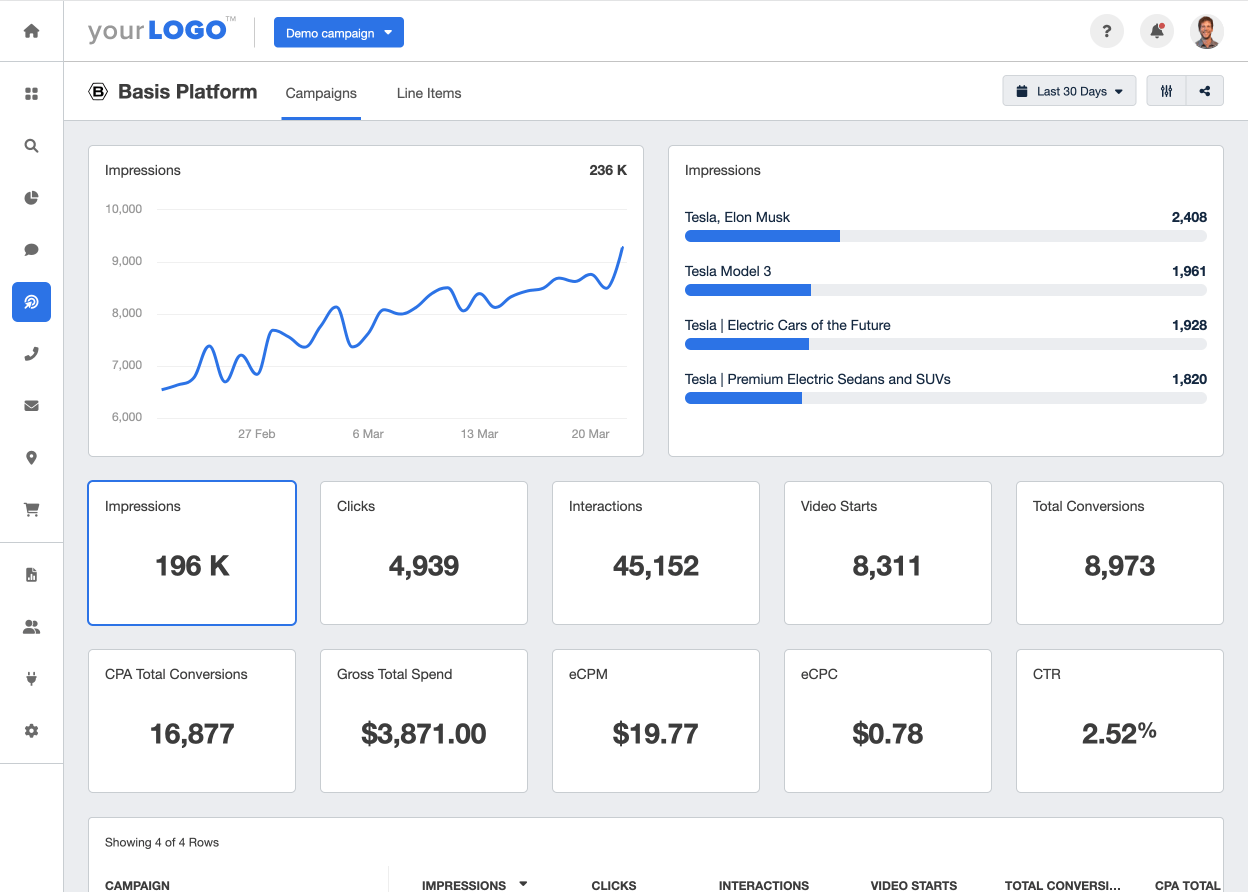Image resolution: width=1248 pixels, height=892 pixels.
Task: Click the 20 Mar chart axis label
Action: 591,434
